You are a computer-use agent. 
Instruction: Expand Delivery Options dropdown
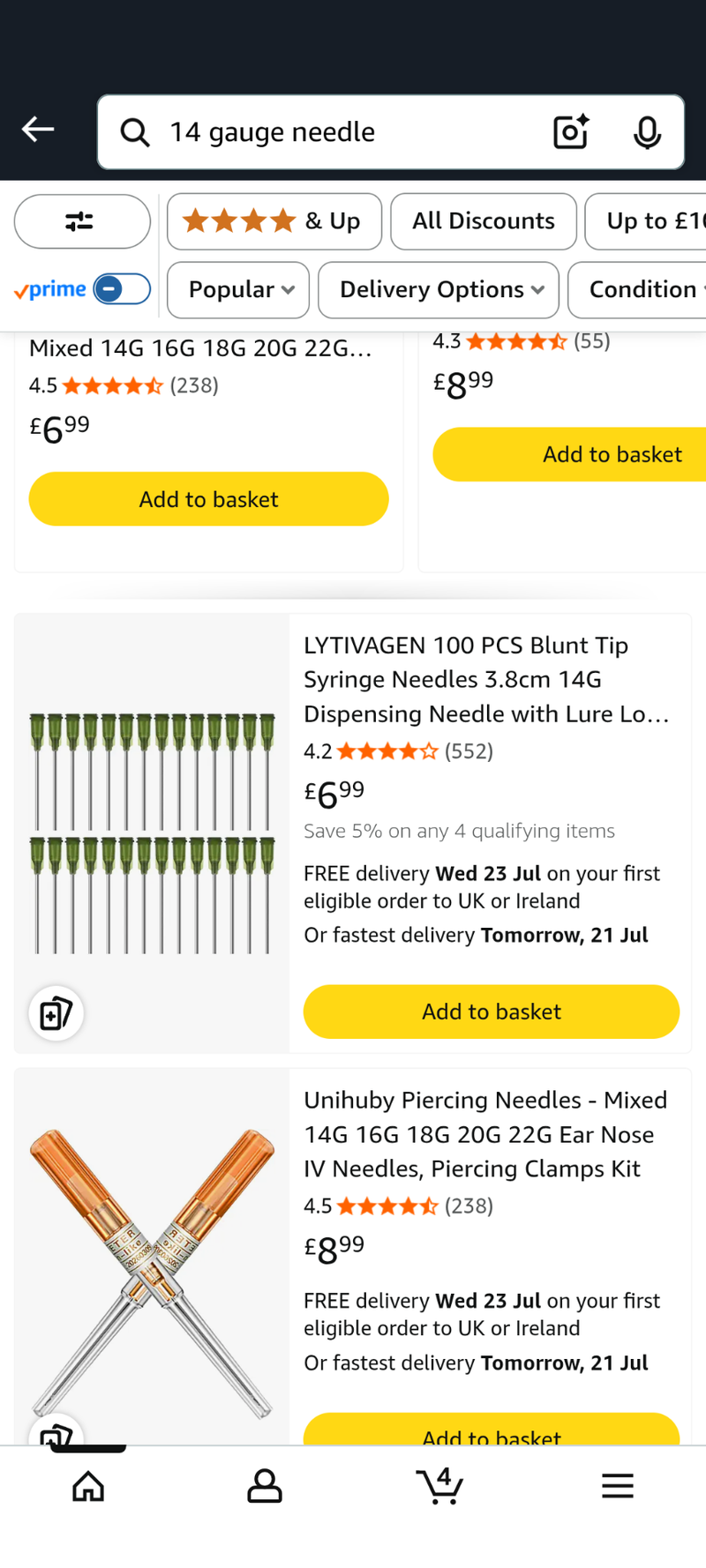point(439,289)
